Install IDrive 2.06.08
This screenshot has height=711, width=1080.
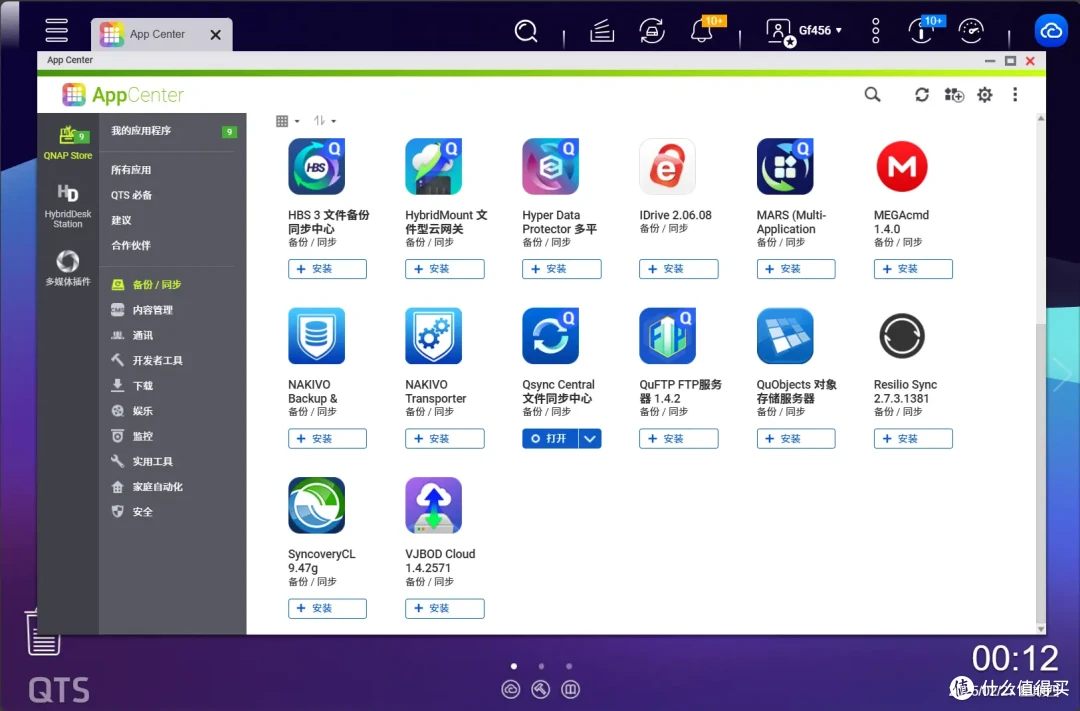(x=678, y=269)
